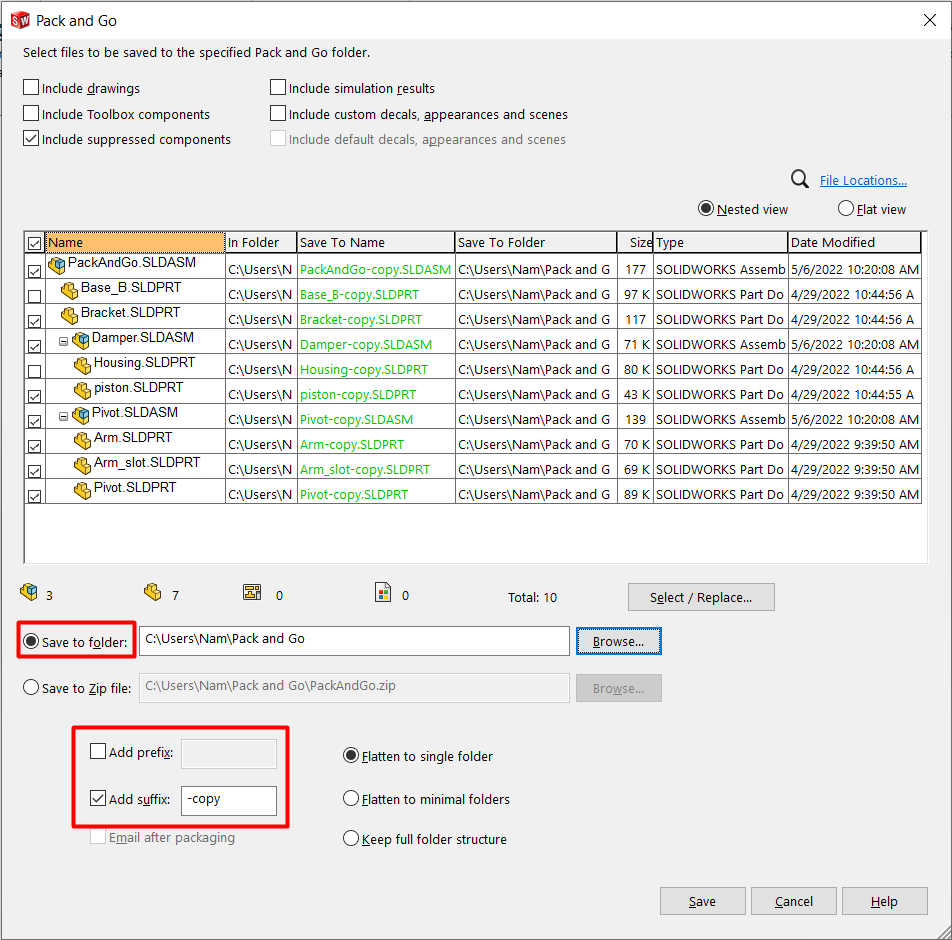Screen dimensions: 952x940
Task: Check Include custom decals, appearances and scenes
Action: (x=278, y=114)
